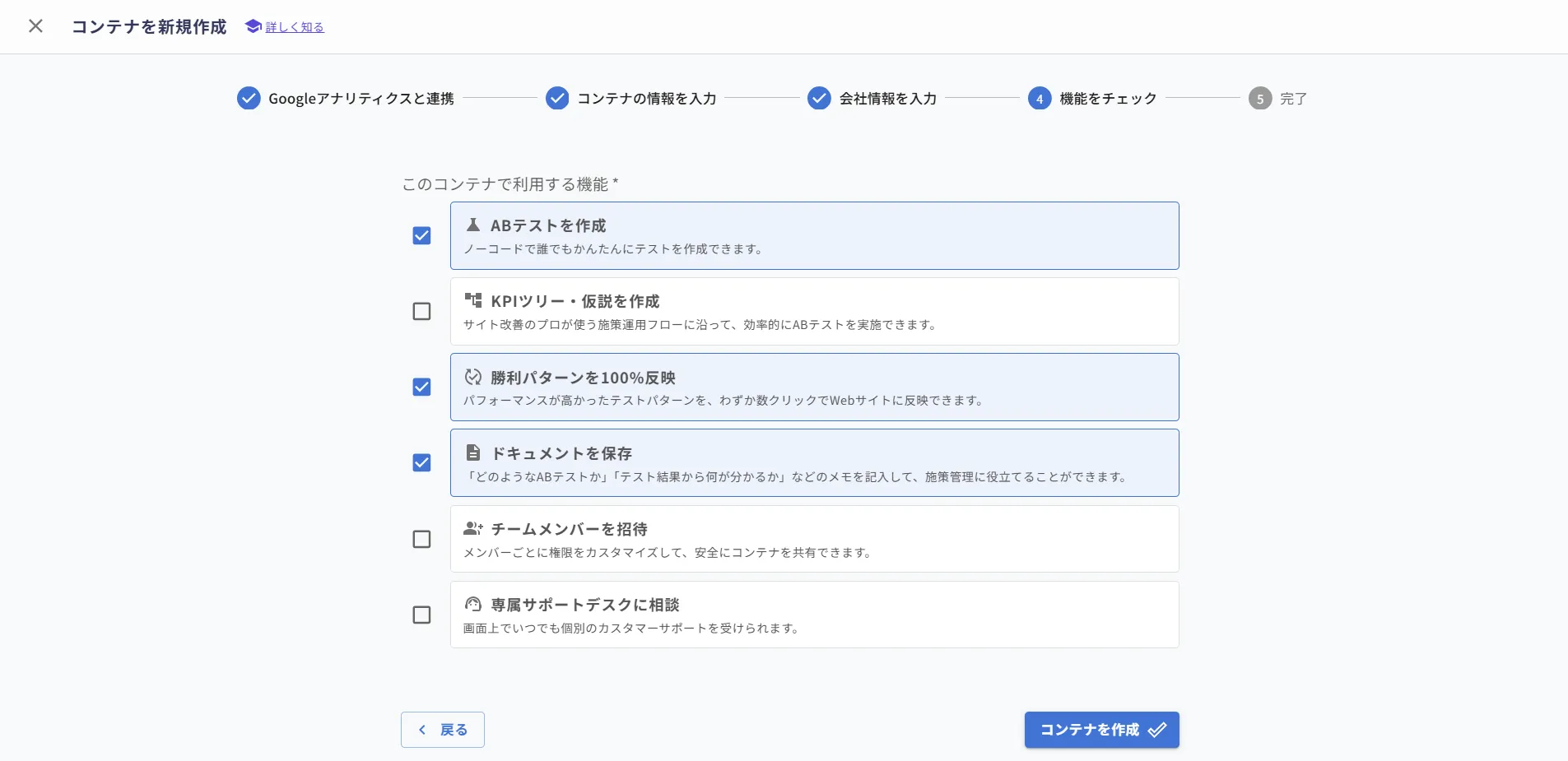Click the checkmark icon for 会社情報を入力 step

819,98
